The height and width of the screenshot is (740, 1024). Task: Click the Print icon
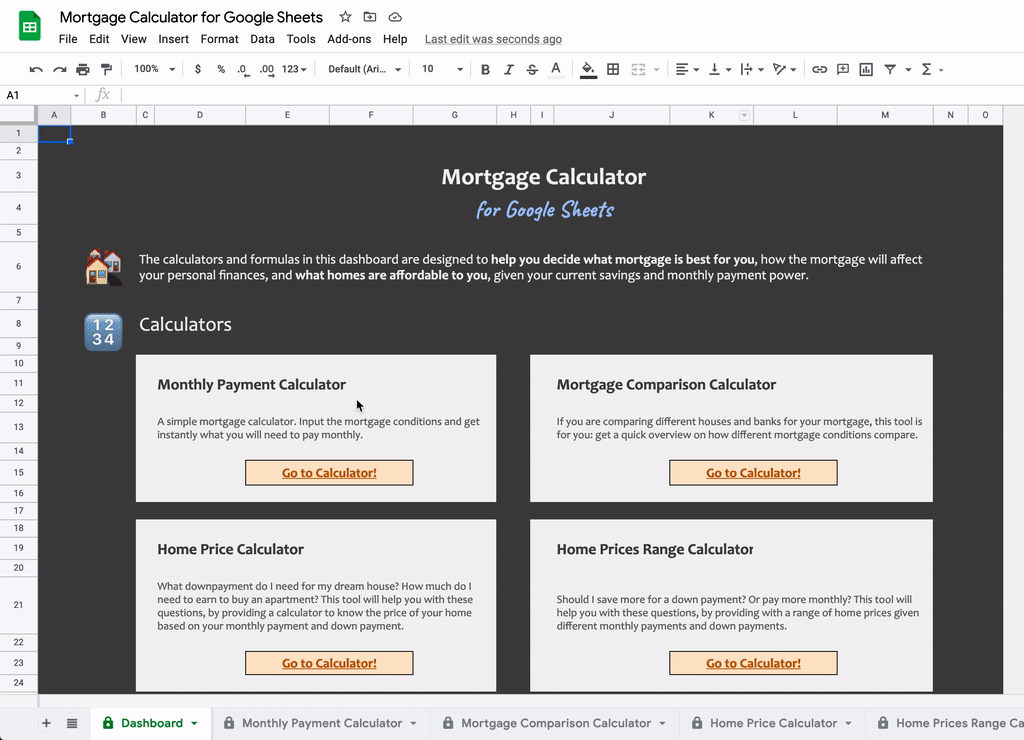(83, 69)
